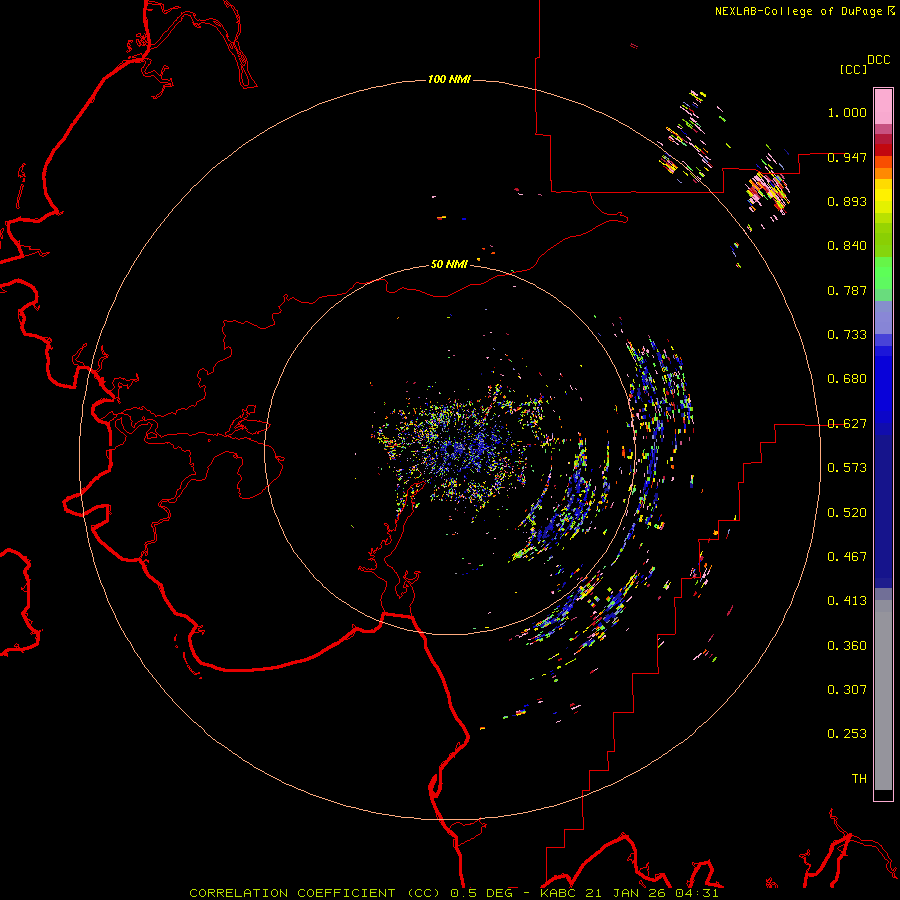Click the 0.787 scale value
The image size is (900, 900).
pos(847,290)
